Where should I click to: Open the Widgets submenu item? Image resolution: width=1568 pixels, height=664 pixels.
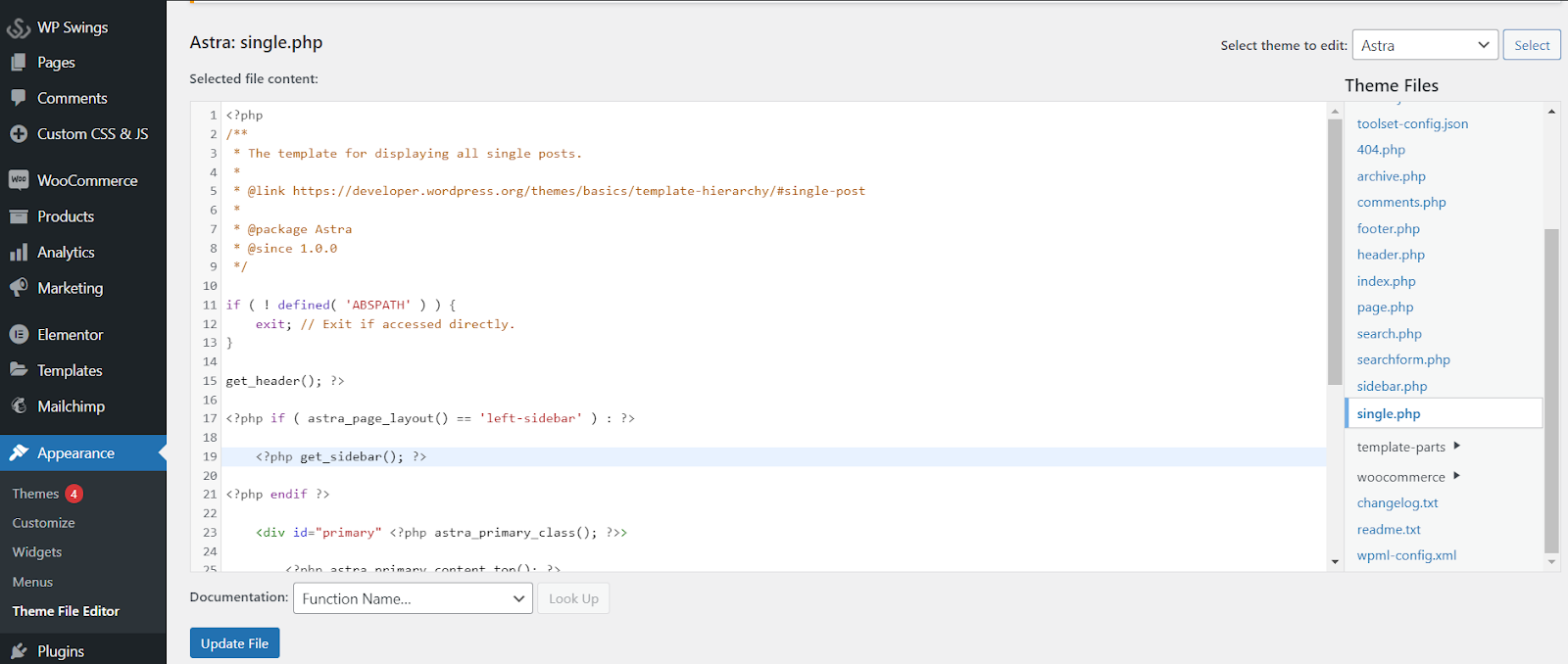pyautogui.click(x=37, y=552)
